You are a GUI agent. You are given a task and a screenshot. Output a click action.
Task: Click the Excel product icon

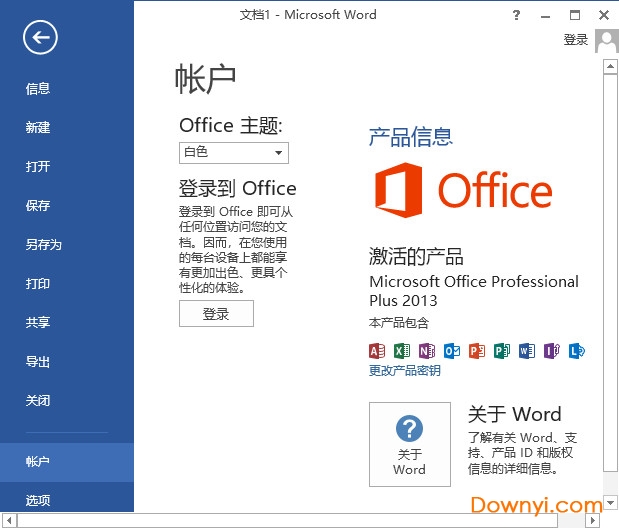point(402,350)
